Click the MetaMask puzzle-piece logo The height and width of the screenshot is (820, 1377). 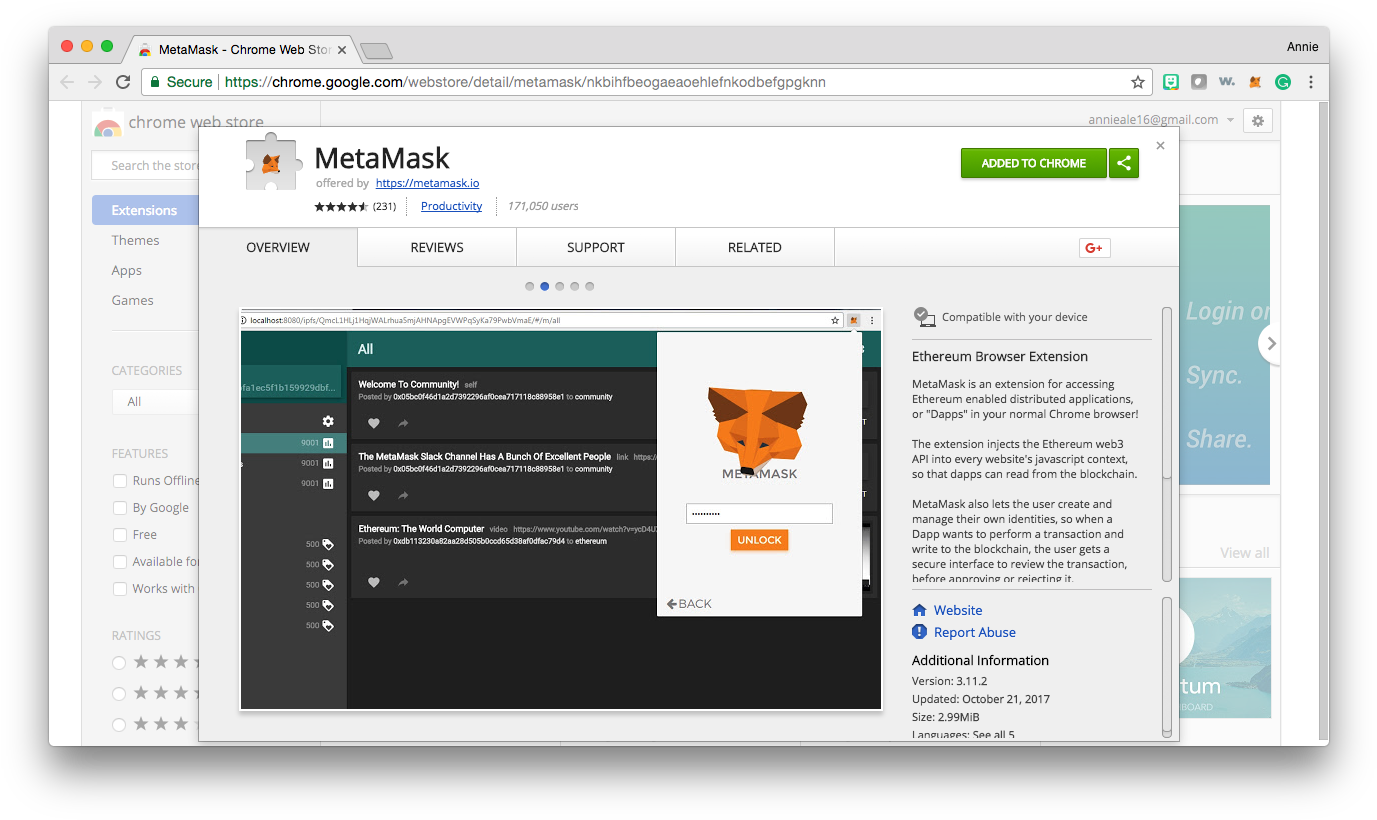(x=272, y=162)
